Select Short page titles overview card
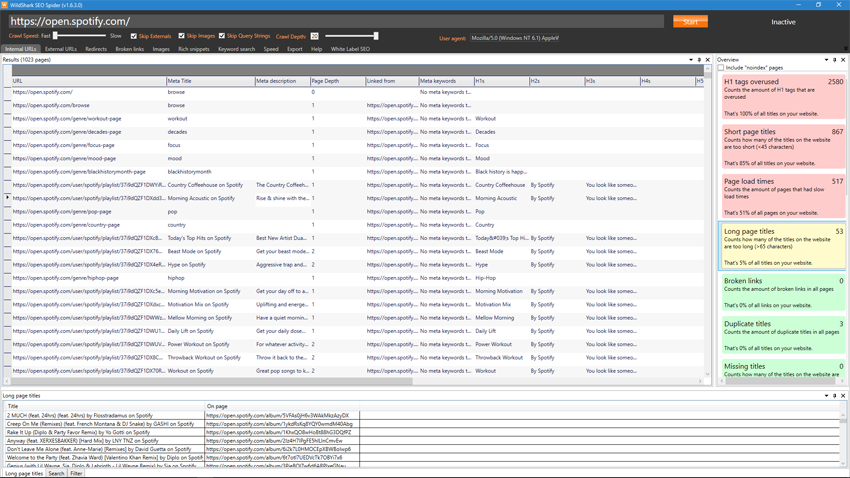The height and width of the screenshot is (478, 850). coord(783,147)
